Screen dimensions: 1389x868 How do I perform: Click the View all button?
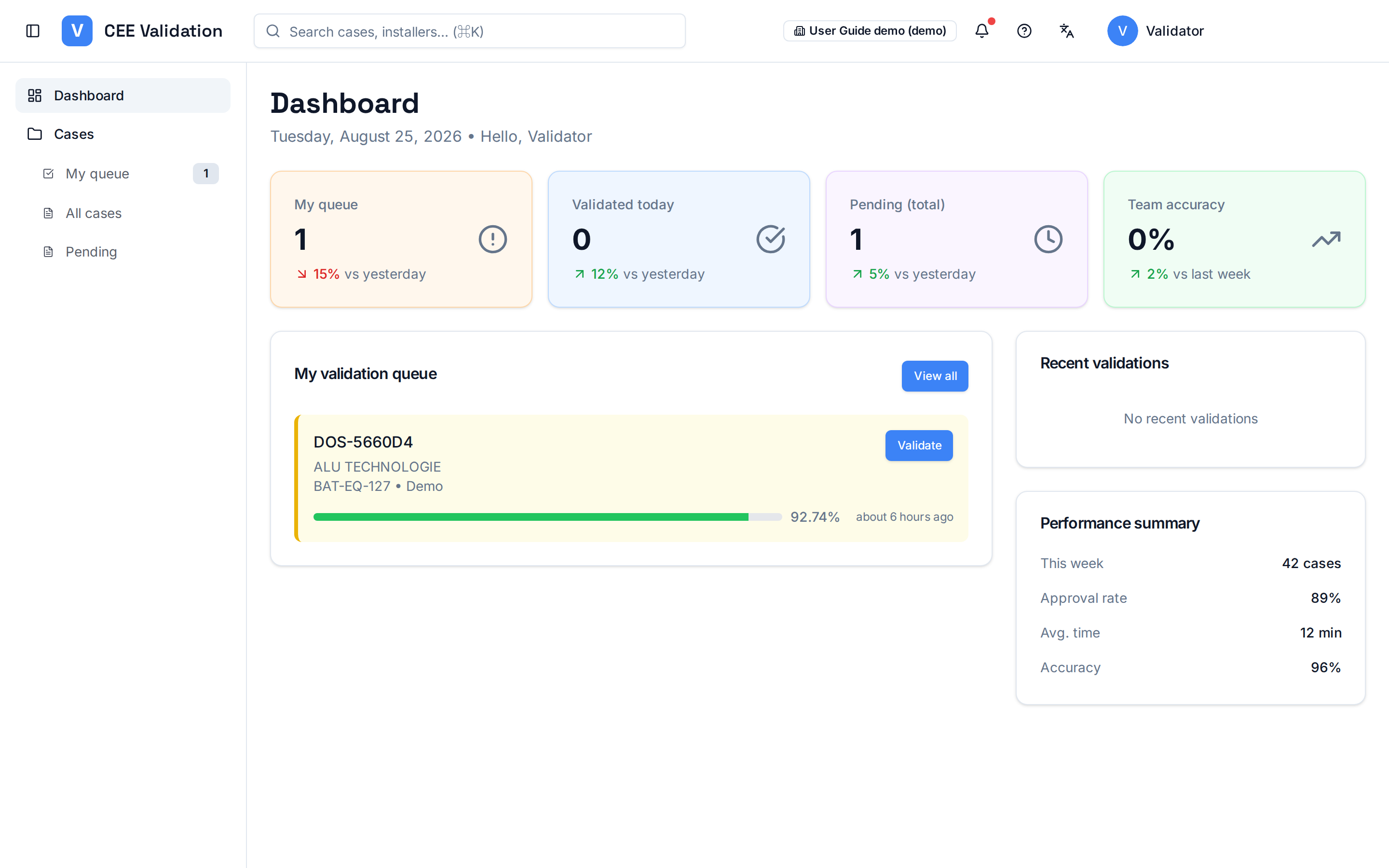coord(934,376)
